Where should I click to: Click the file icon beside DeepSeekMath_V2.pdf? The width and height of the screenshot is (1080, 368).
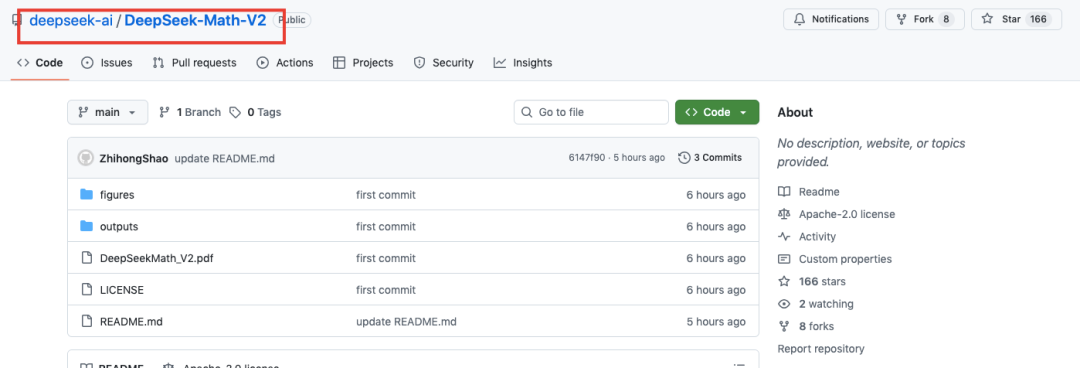pos(86,258)
